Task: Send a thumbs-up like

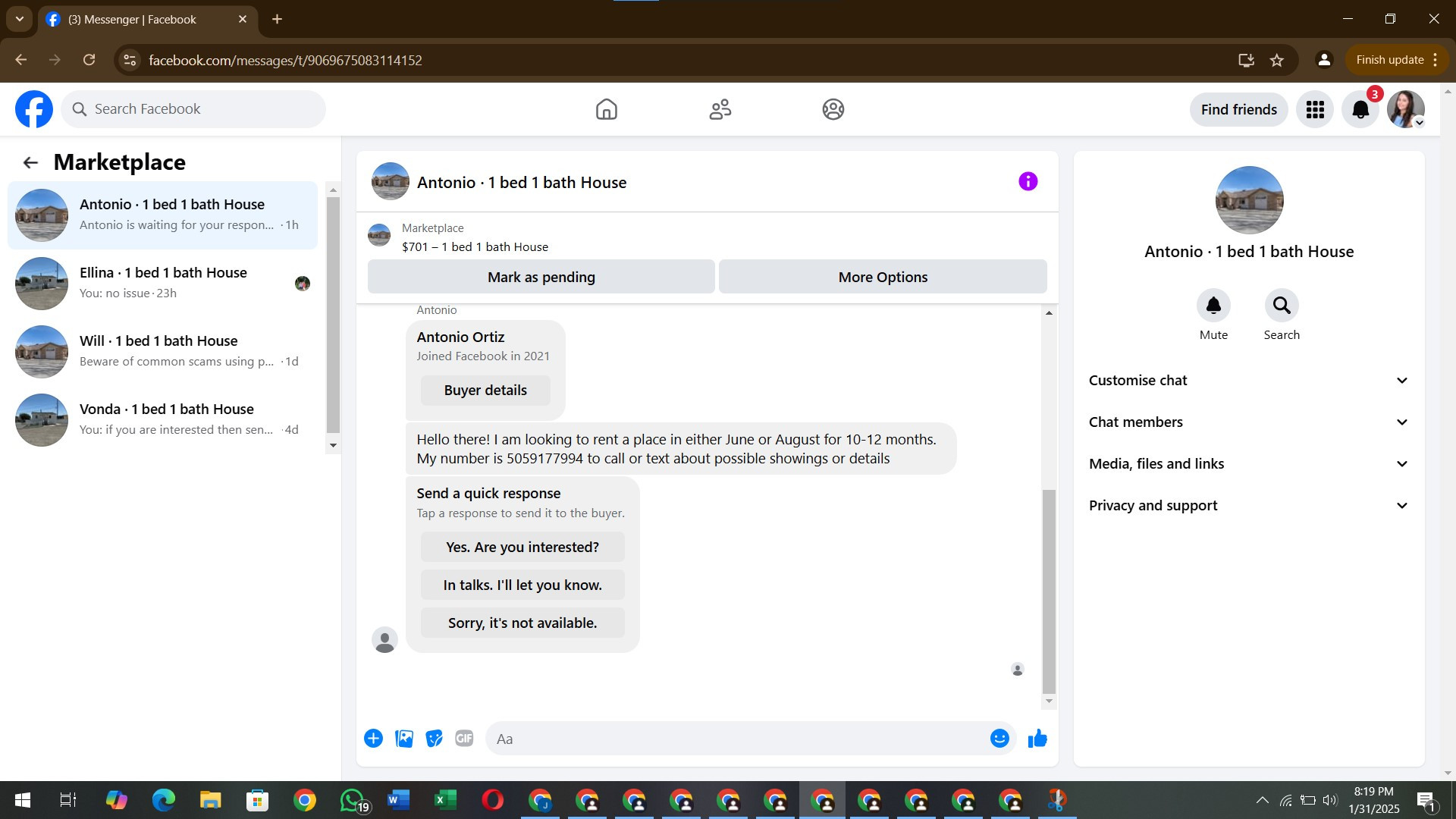Action: click(1037, 739)
